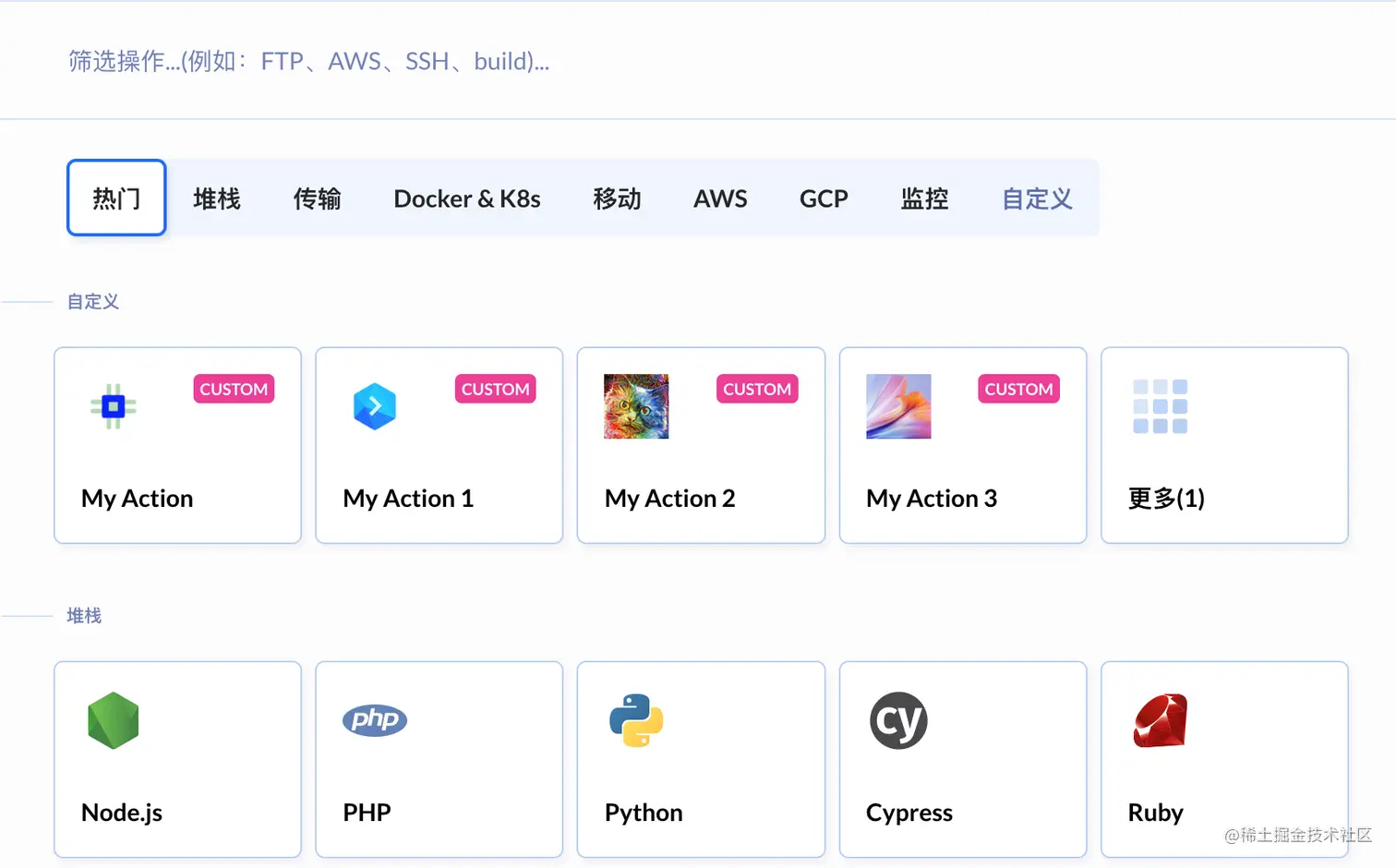Select the GCP tab
1396x868 pixels.
(824, 198)
